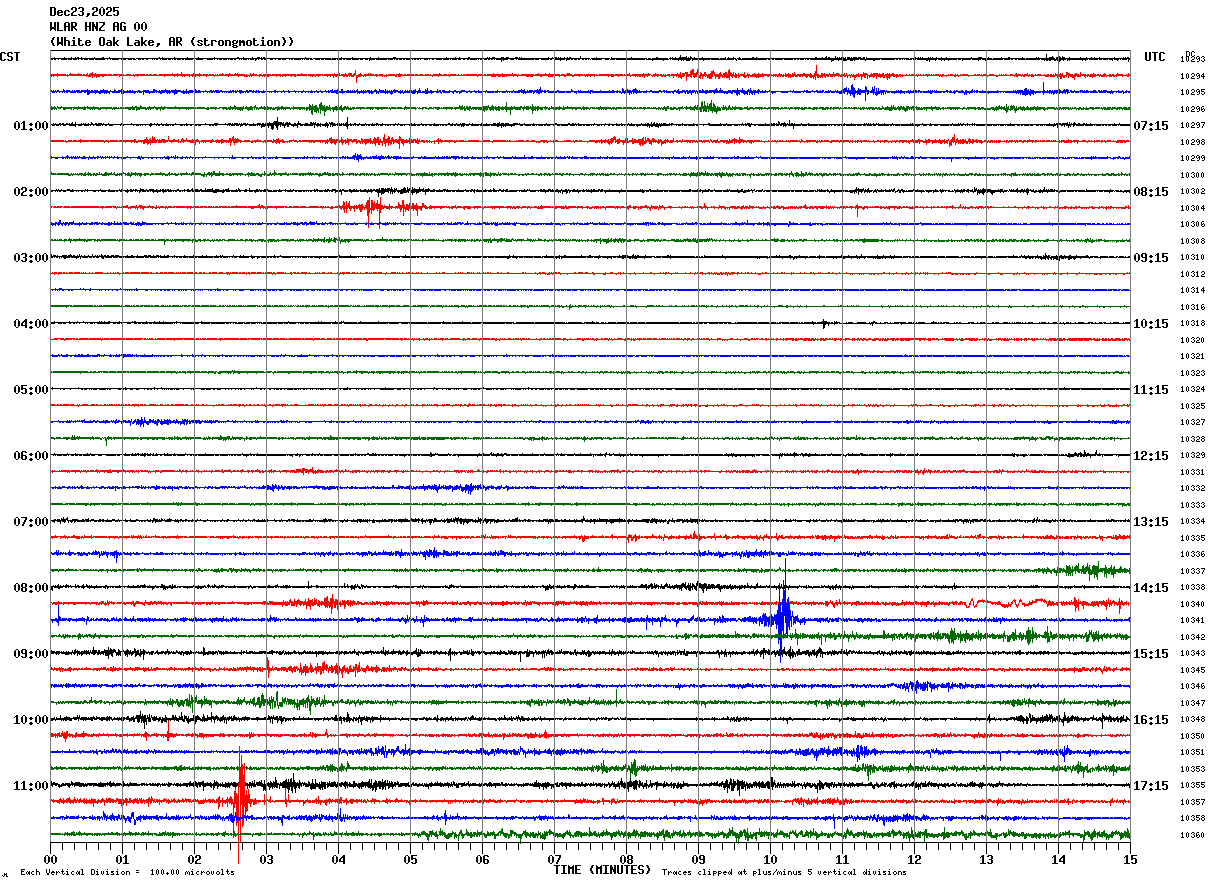
Task: Select the 03:00 CST time label
Action: [30, 258]
